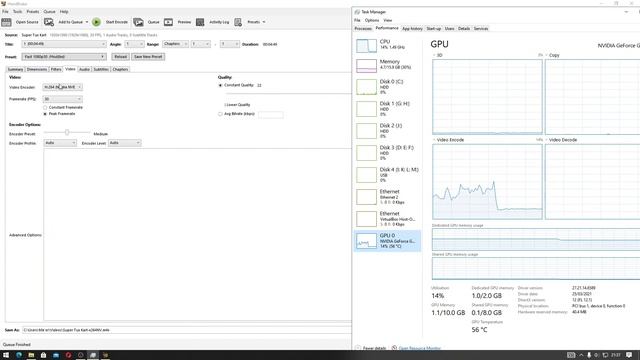The height and width of the screenshot is (360, 640).
Task: Select the Avg Bitrate (kbps) radio button
Action: coord(220,114)
